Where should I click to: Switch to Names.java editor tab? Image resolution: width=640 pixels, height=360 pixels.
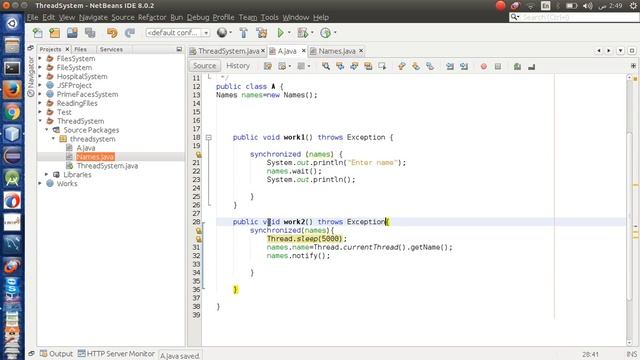point(337,51)
